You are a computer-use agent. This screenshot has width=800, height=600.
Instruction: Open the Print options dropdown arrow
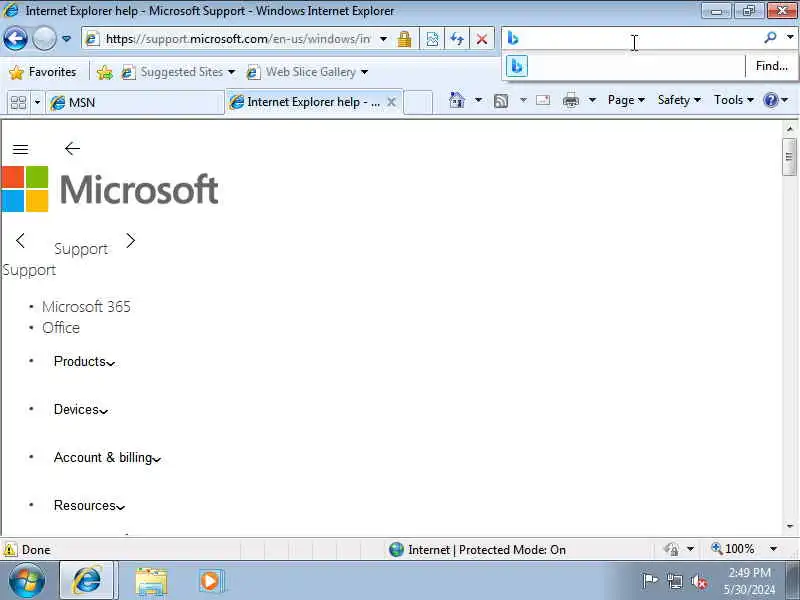(x=592, y=101)
